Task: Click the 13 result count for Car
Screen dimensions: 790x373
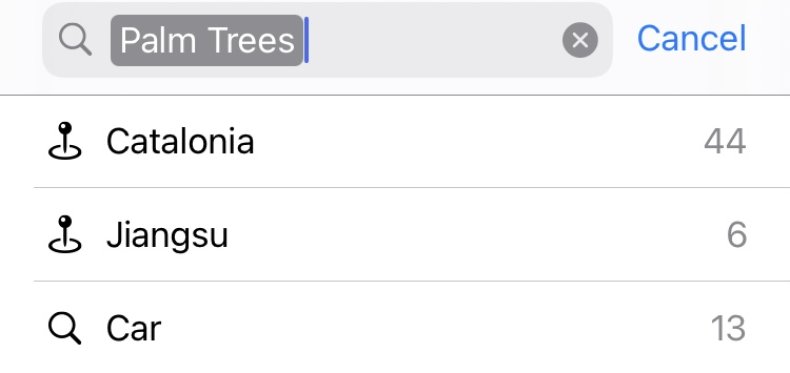Action: (x=728, y=329)
